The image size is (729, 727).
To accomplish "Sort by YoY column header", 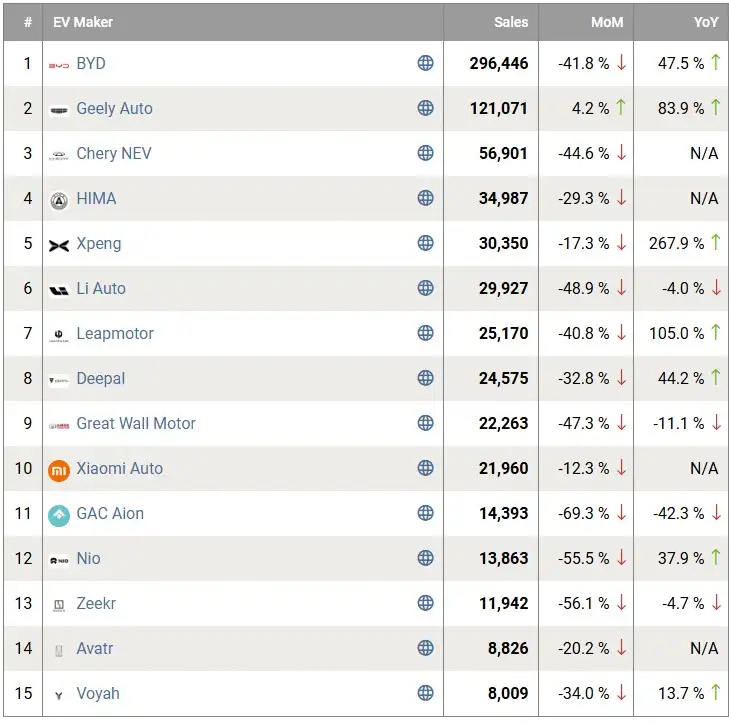I will click(x=706, y=22).
